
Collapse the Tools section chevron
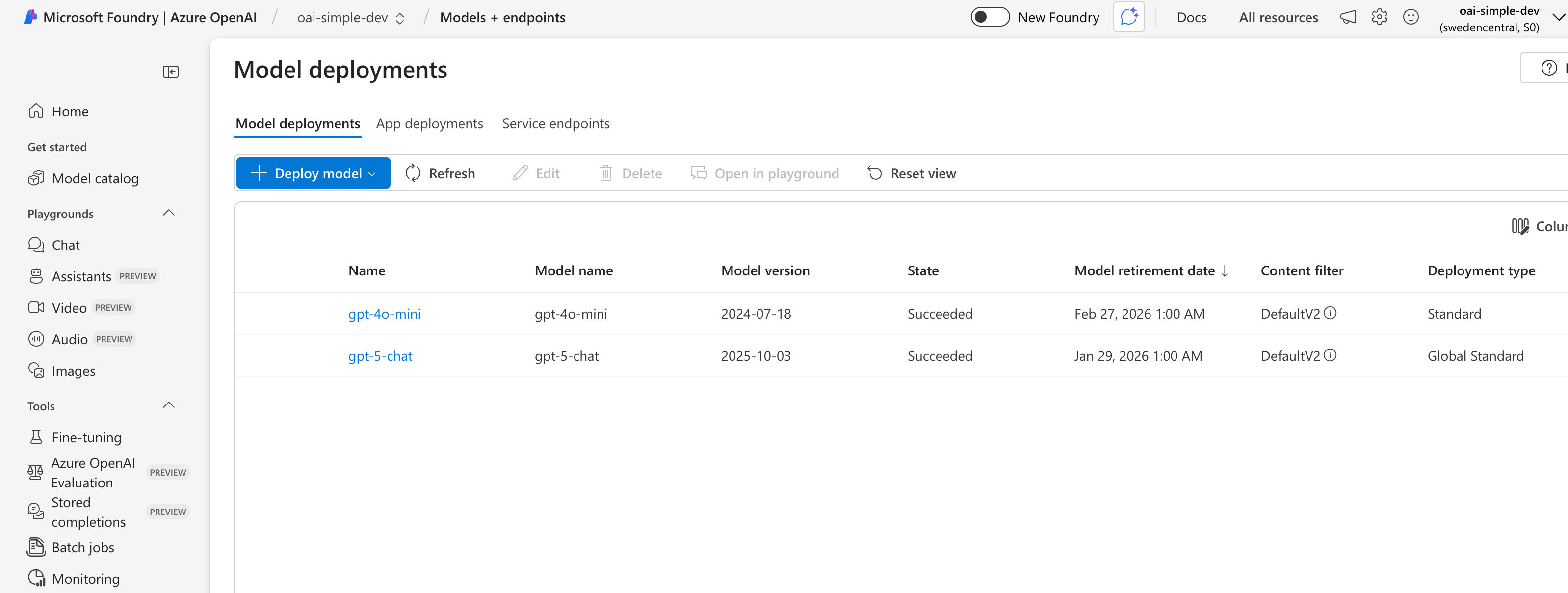[x=169, y=405]
